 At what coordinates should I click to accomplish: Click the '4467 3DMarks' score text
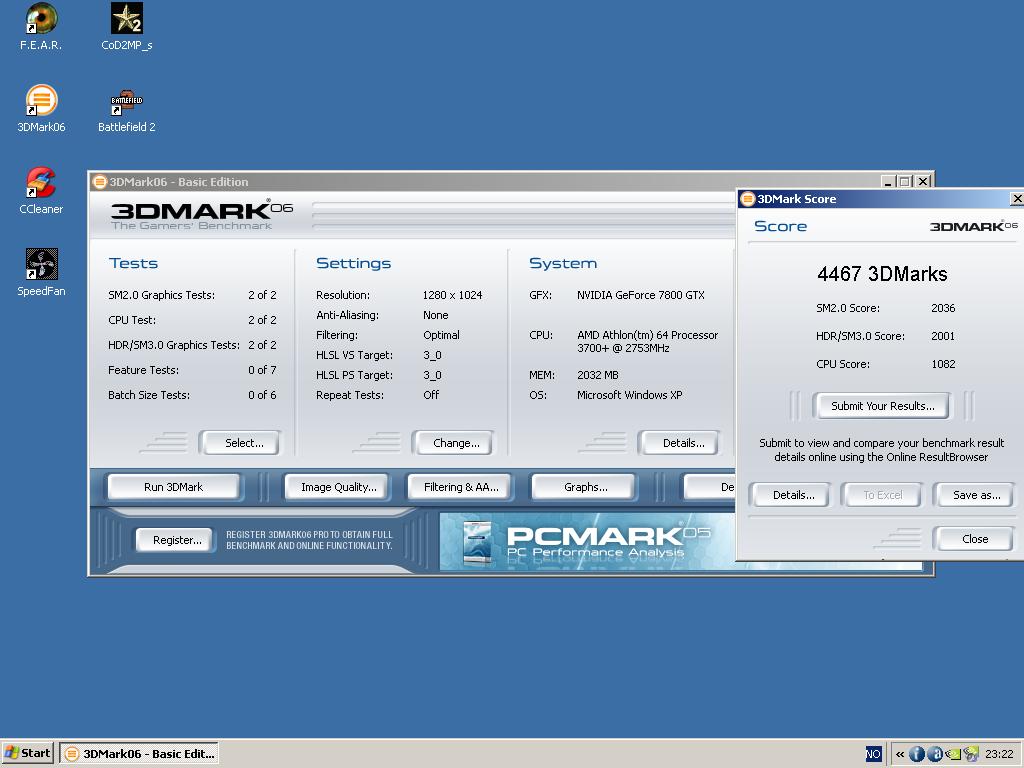coord(882,274)
